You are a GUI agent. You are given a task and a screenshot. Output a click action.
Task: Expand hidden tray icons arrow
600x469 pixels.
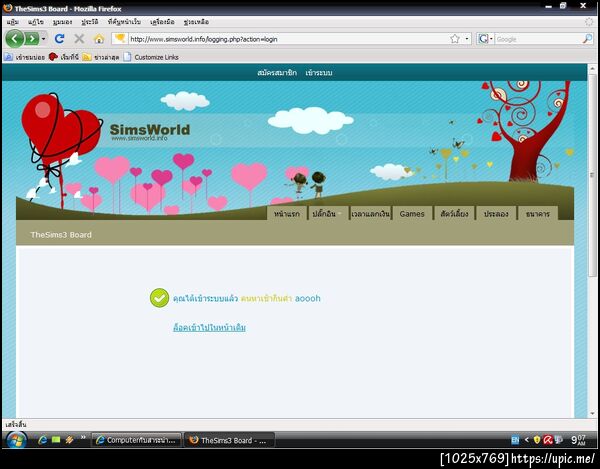click(527, 440)
